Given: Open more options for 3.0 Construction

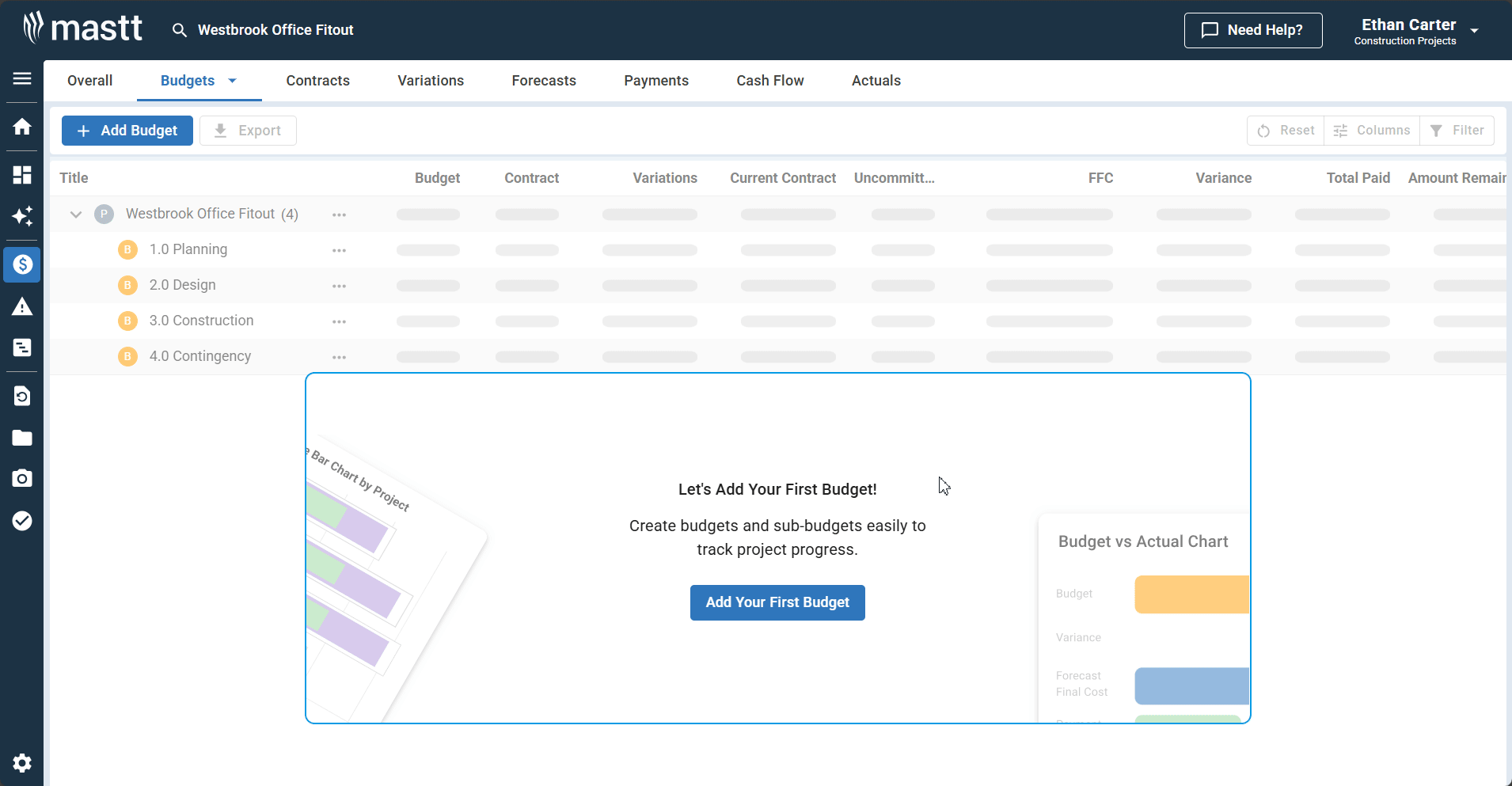Looking at the screenshot, I should click(340, 321).
